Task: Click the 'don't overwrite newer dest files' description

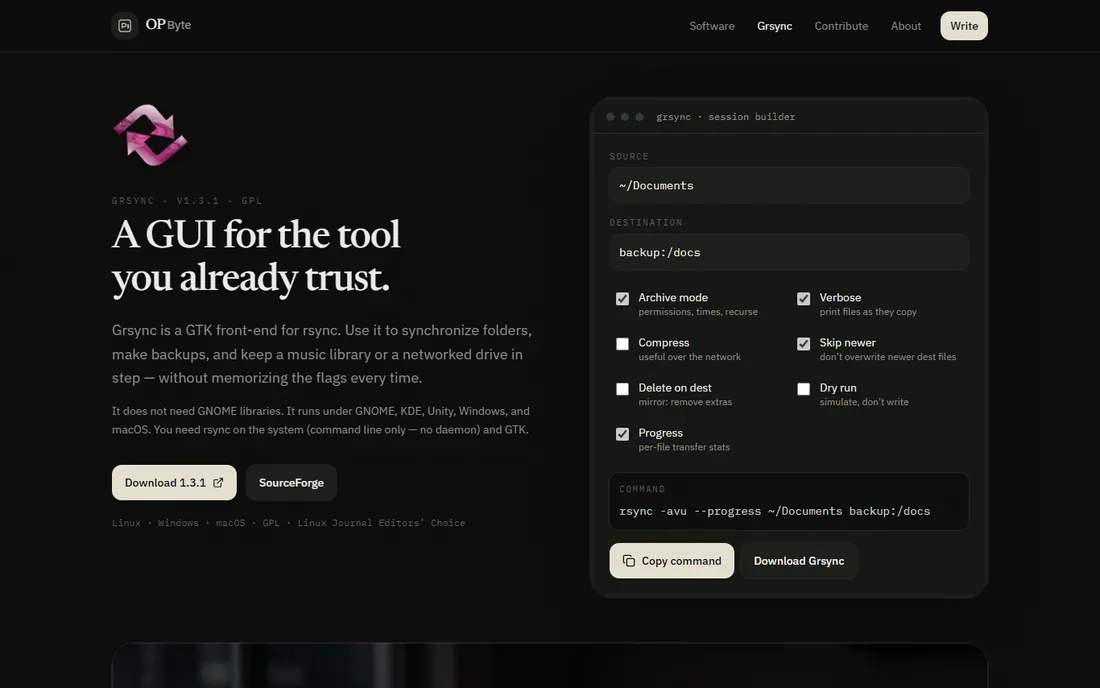Action: pyautogui.click(x=887, y=357)
